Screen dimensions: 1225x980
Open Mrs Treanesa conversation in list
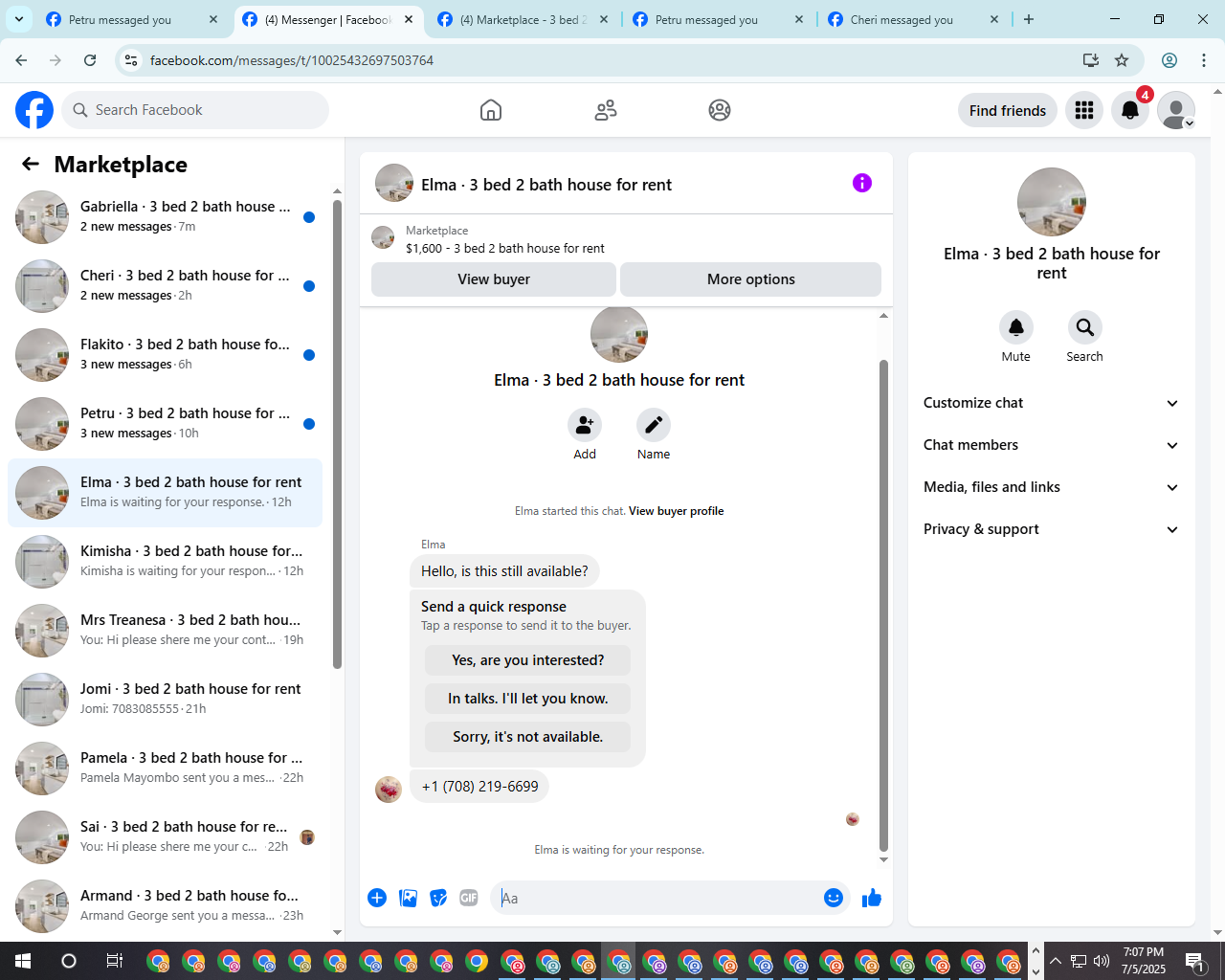(x=165, y=631)
